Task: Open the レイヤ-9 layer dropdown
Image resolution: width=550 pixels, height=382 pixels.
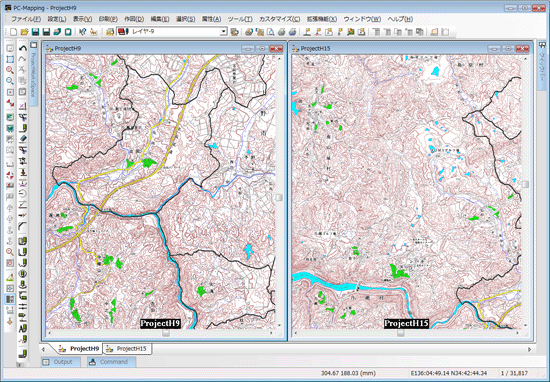Action: coord(224,32)
